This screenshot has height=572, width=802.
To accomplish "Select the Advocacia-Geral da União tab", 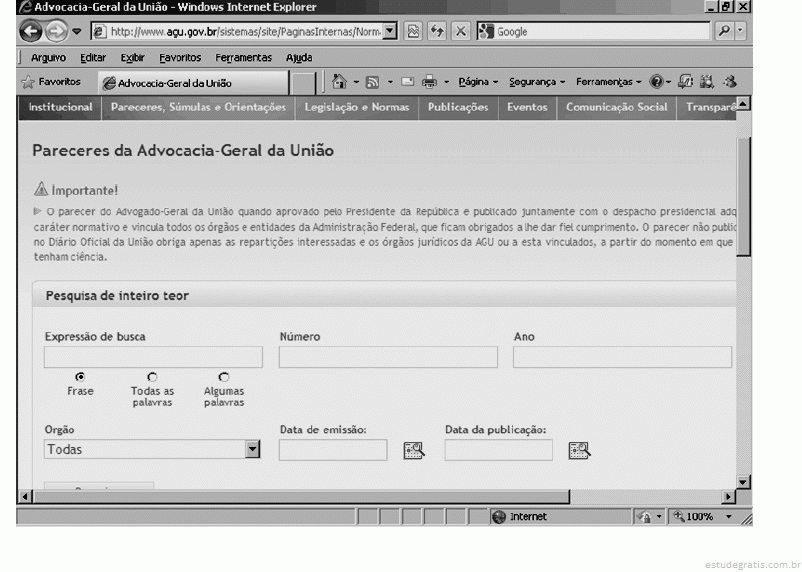I will coord(193,83).
